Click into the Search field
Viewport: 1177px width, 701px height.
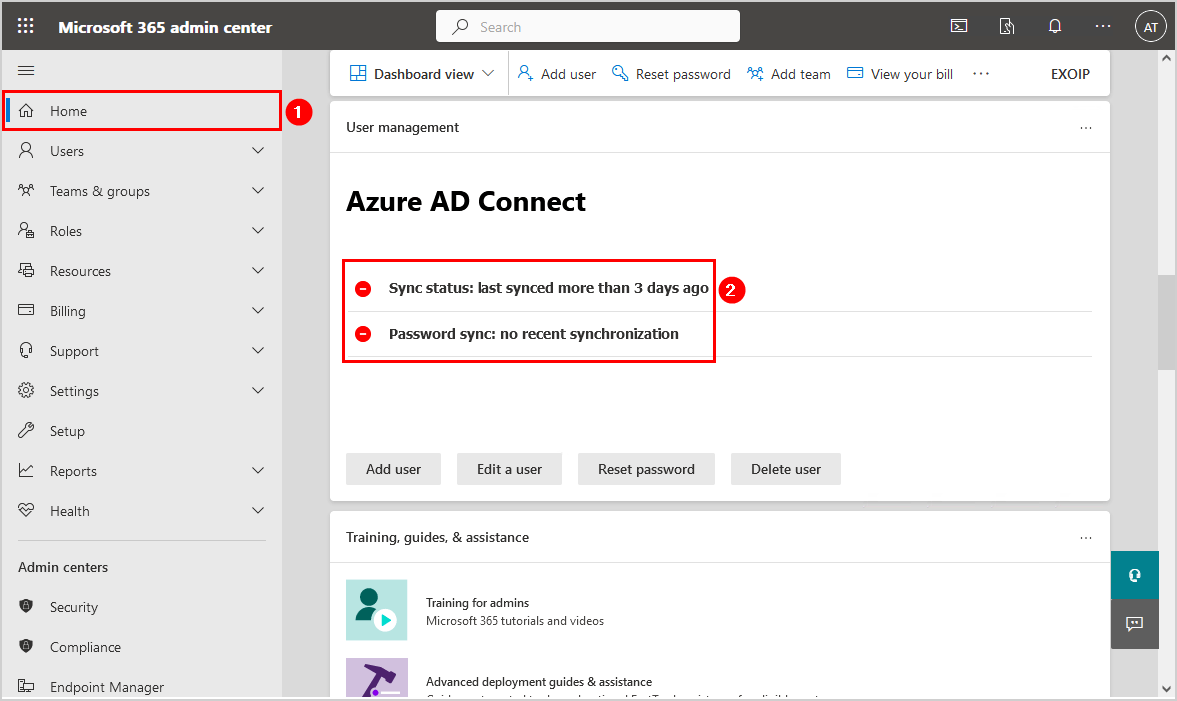[x=587, y=26]
